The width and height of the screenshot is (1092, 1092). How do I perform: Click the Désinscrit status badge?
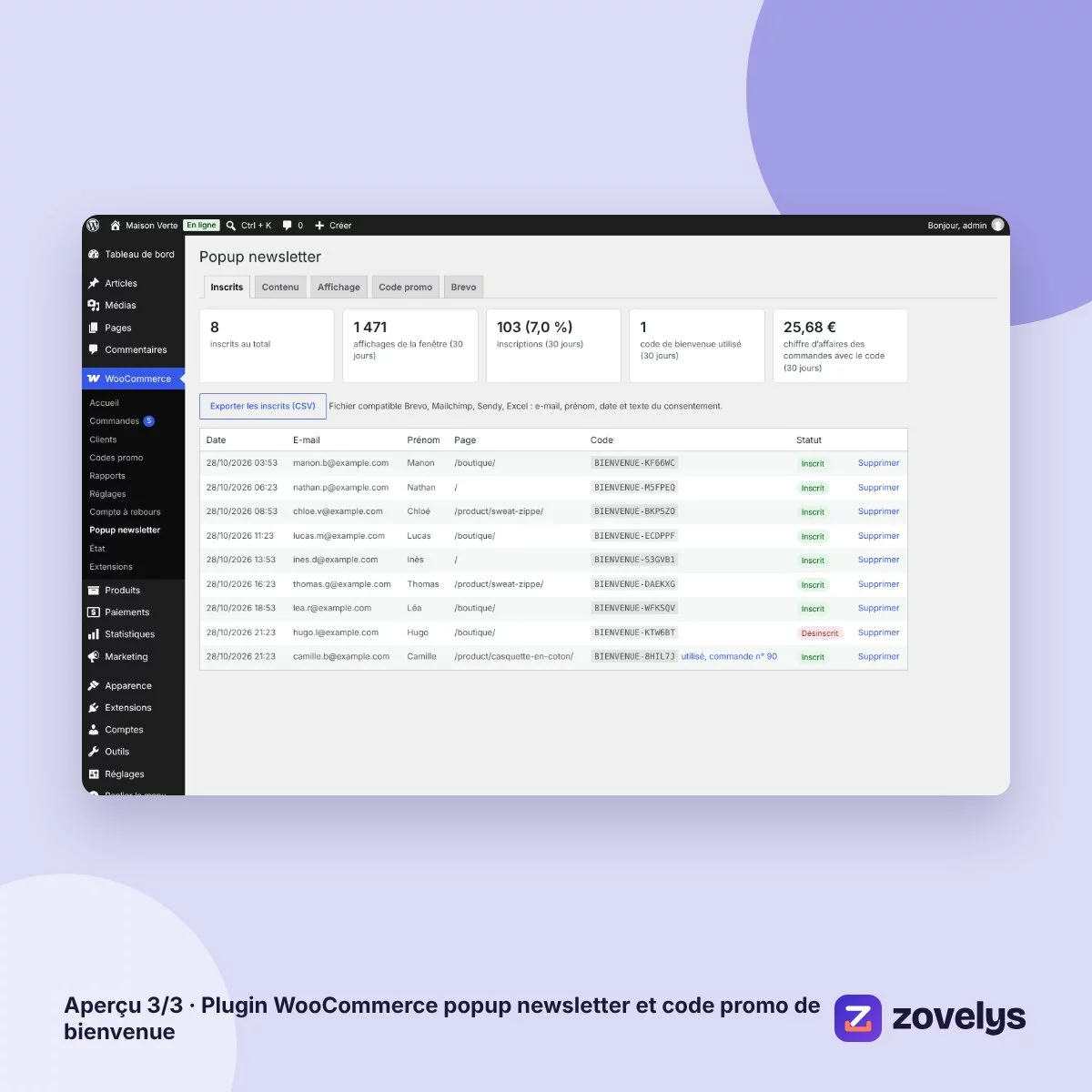coord(820,632)
